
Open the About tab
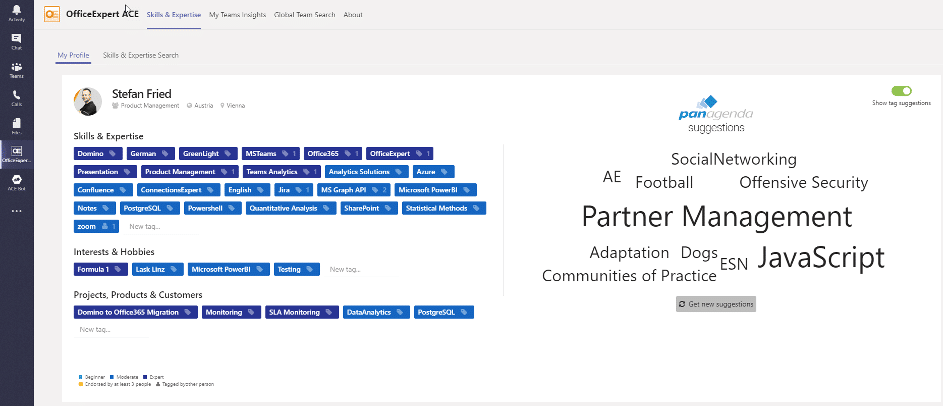click(x=353, y=15)
